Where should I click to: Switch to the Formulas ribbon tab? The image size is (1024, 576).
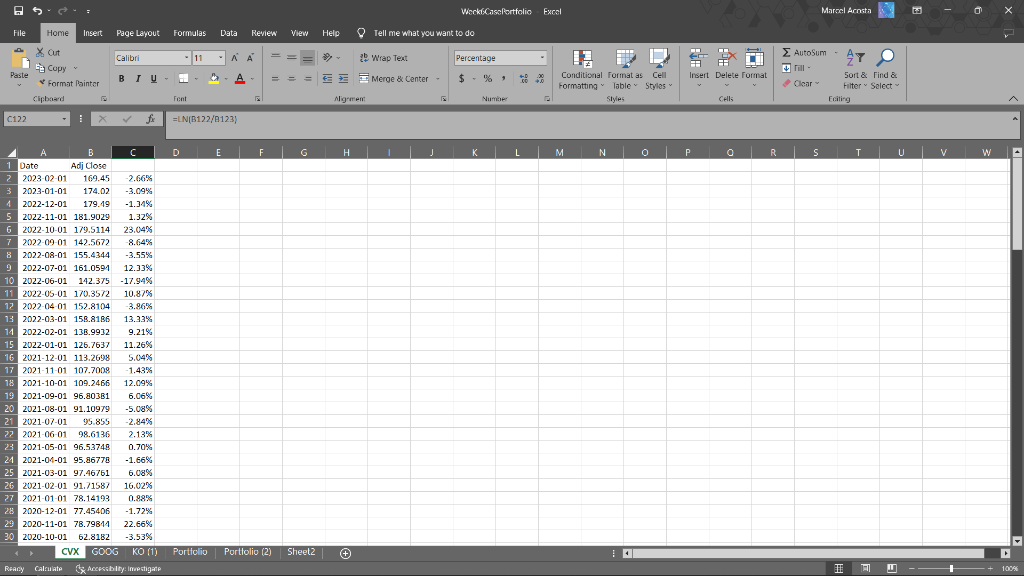pos(189,33)
